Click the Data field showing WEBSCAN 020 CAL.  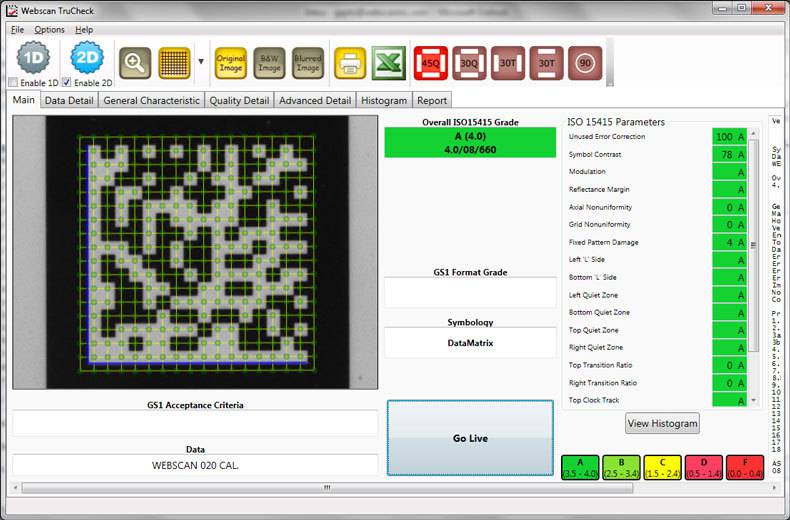[x=195, y=465]
